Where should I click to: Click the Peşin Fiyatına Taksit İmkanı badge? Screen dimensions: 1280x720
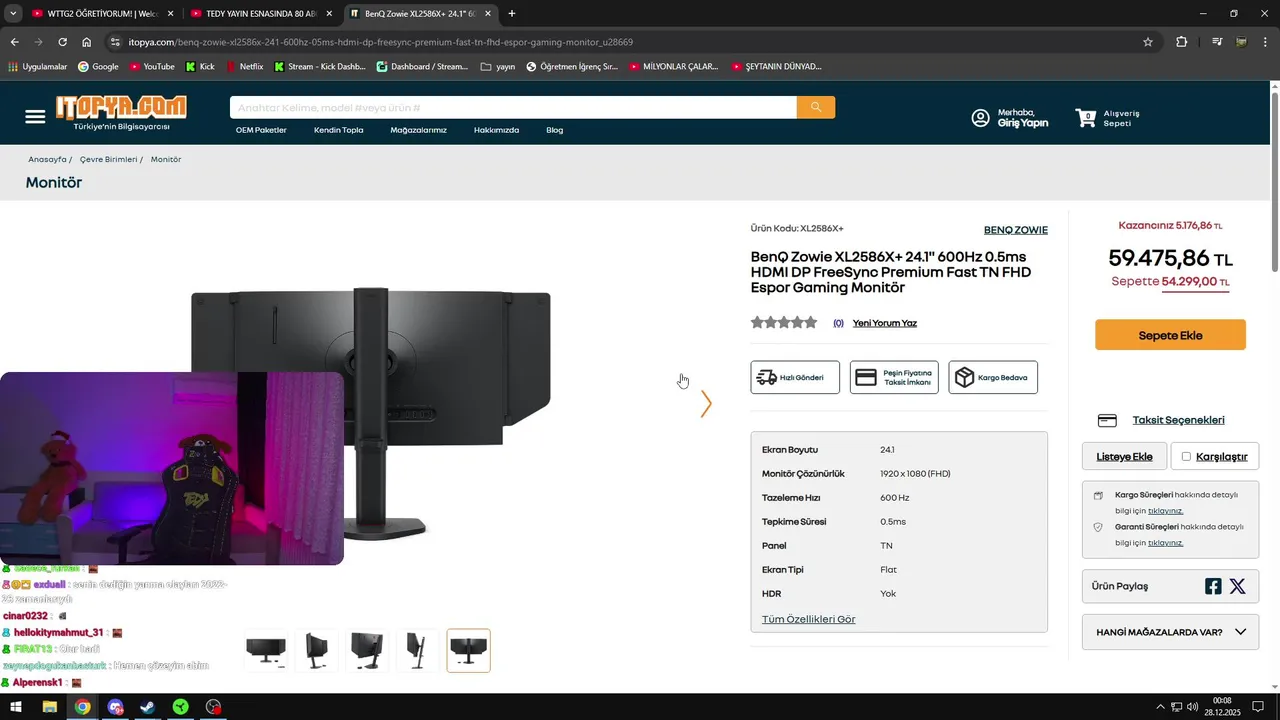[894, 377]
